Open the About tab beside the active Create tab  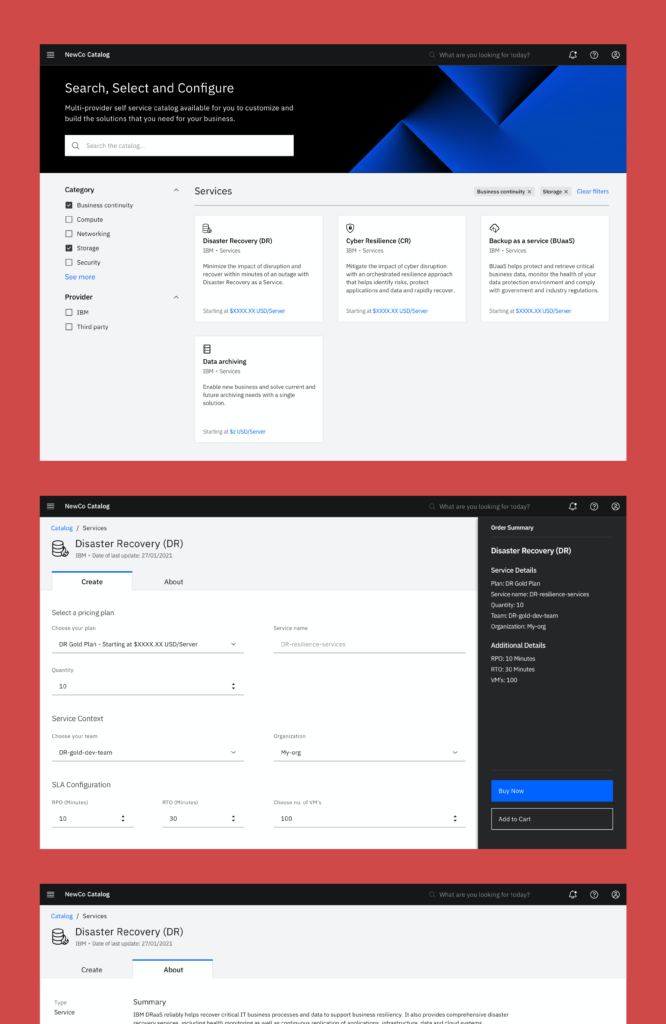(173, 581)
